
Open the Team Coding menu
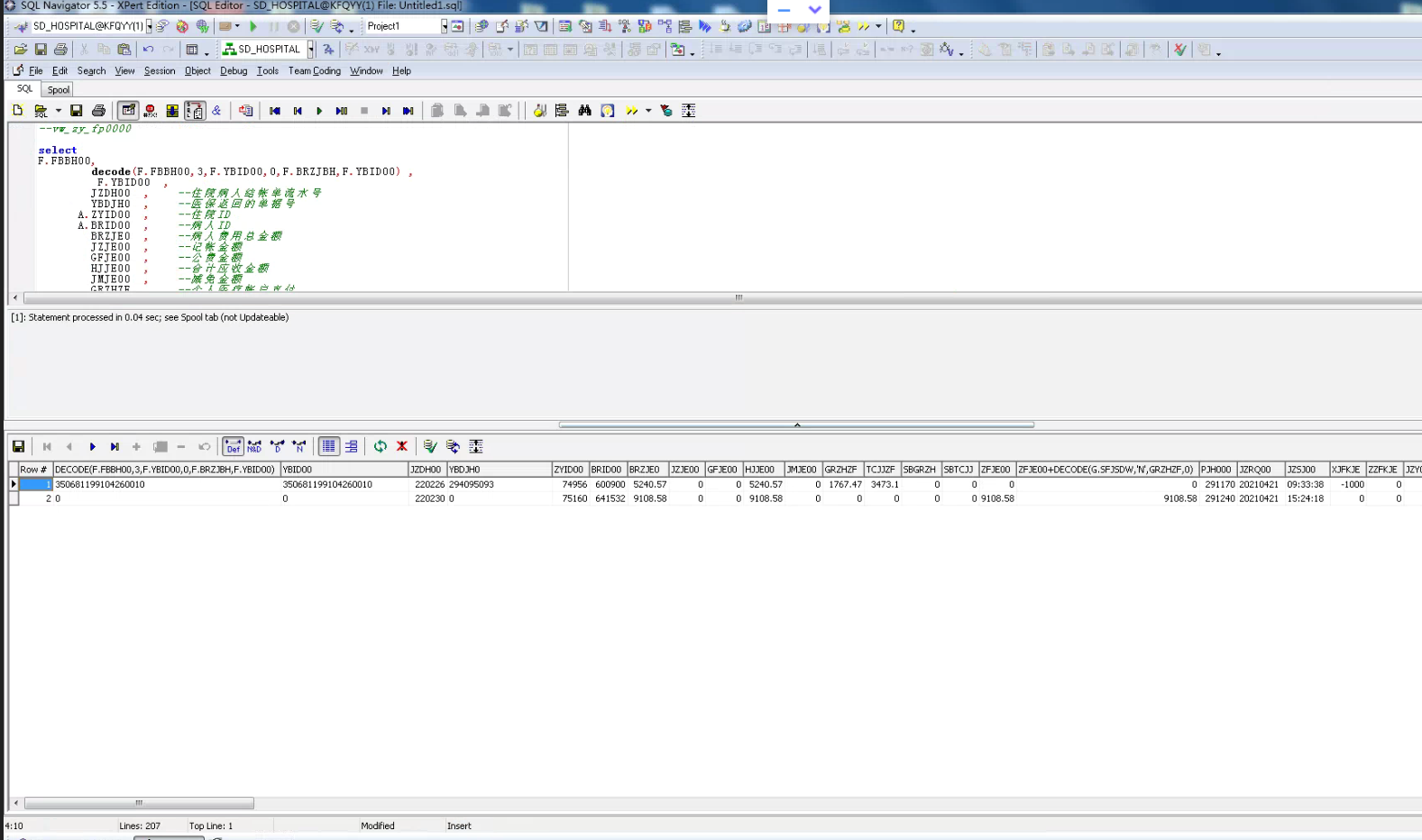point(315,71)
